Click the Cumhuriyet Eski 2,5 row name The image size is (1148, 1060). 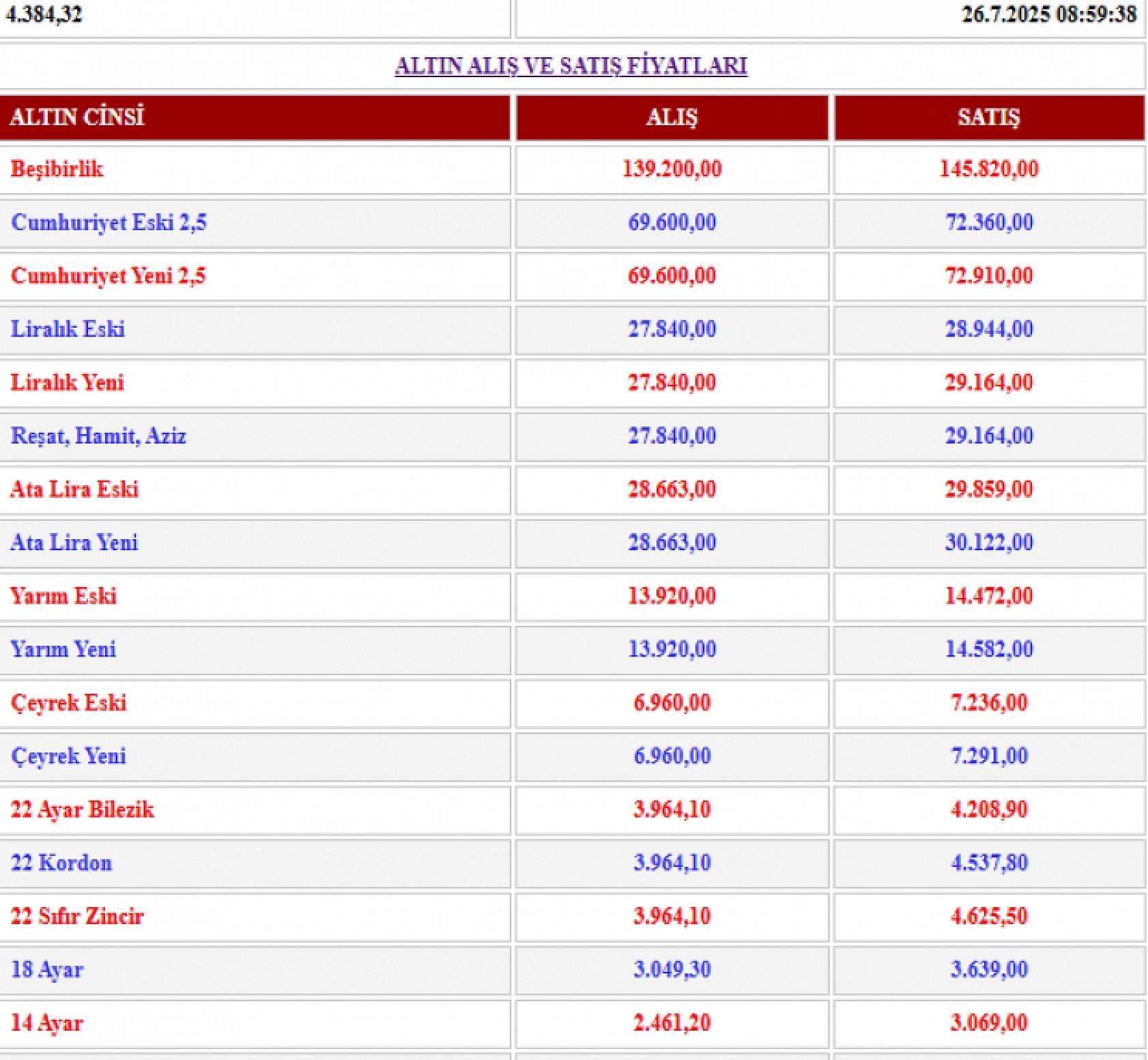109,223
